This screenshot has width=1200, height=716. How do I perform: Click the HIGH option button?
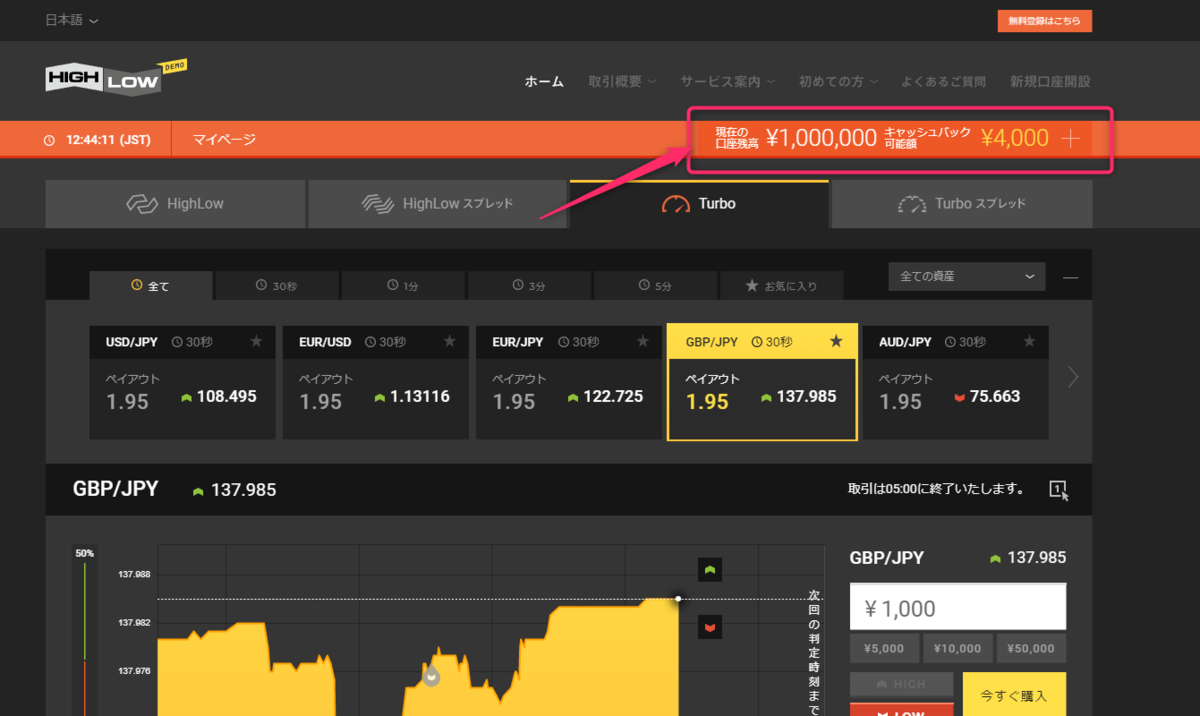(902, 685)
